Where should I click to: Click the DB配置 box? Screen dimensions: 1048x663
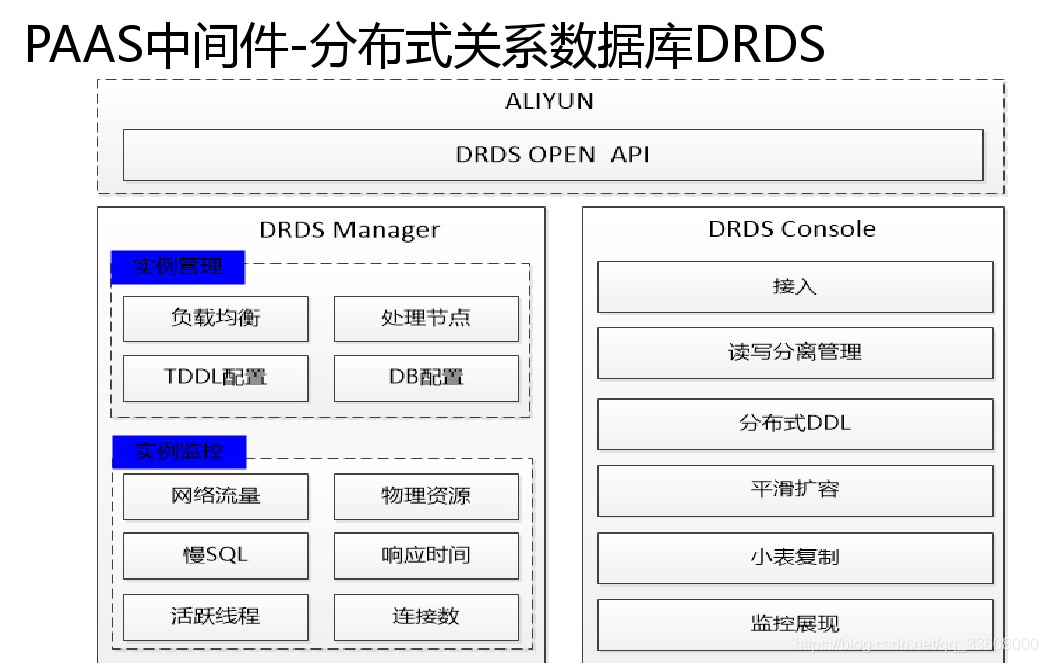pos(426,378)
